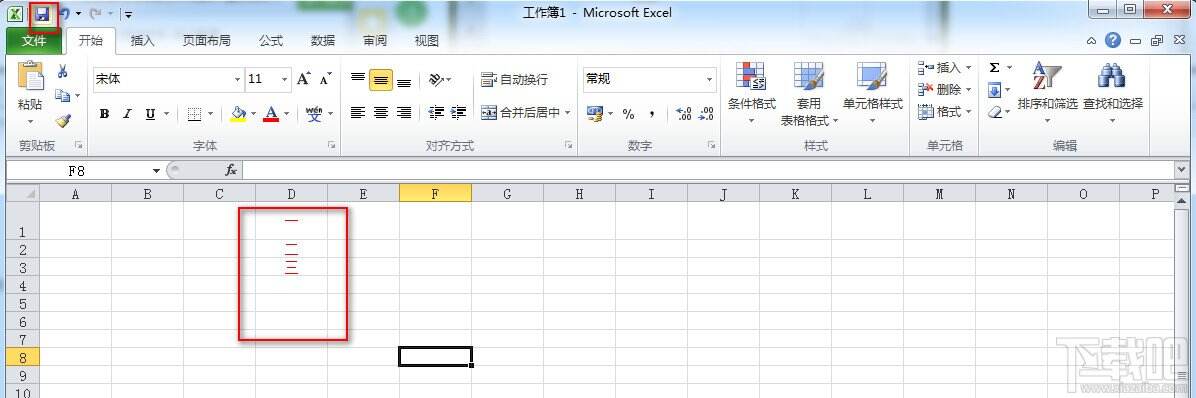Switch to the 数据 tab
1196x398 pixels.
(323, 41)
